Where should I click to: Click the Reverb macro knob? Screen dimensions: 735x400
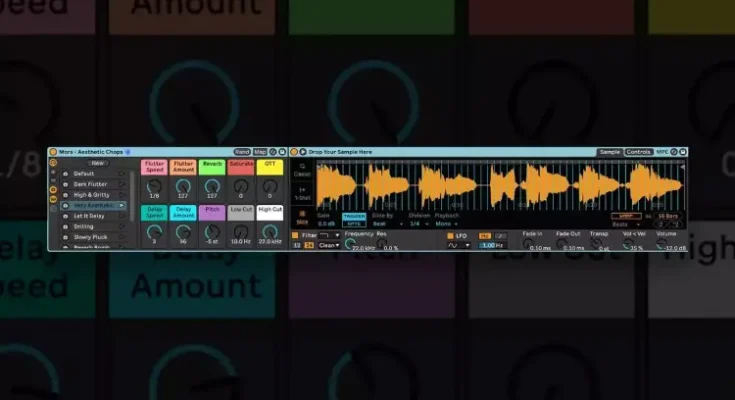pos(211,186)
